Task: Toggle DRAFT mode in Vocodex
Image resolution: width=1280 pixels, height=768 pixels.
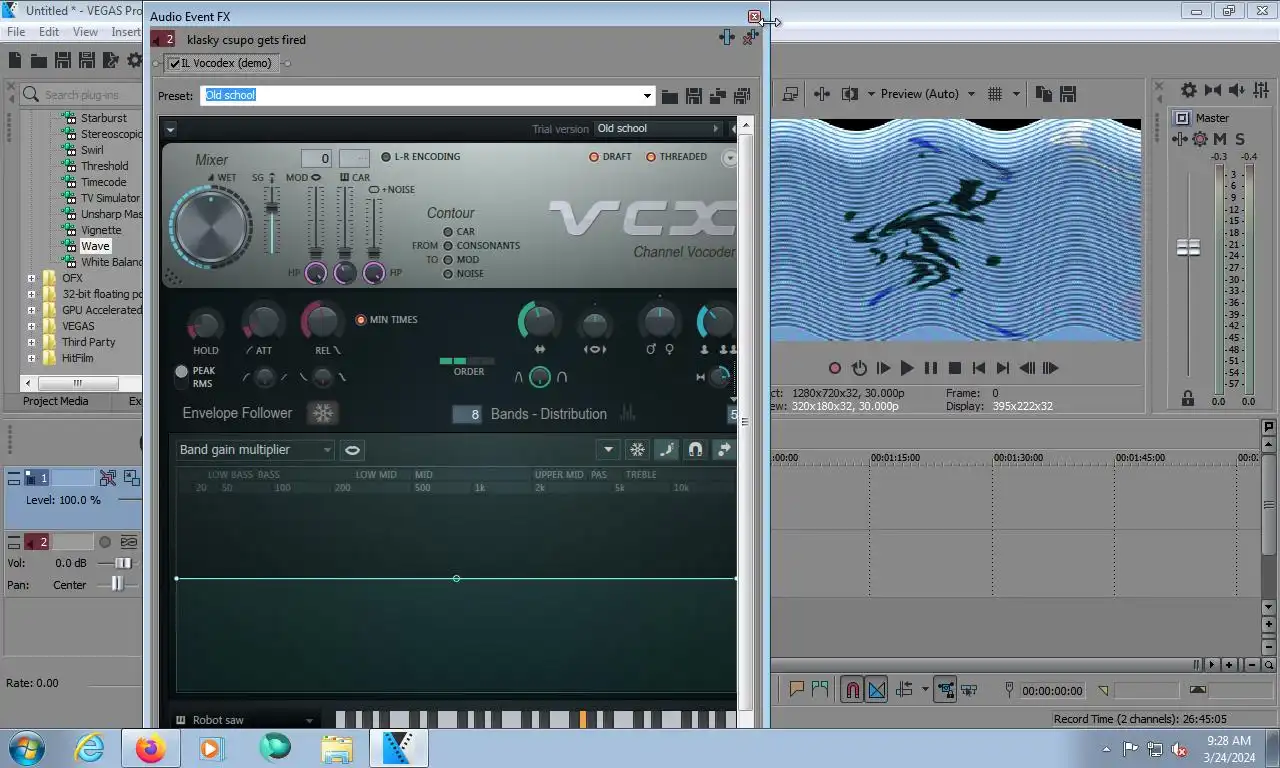Action: [x=594, y=157]
